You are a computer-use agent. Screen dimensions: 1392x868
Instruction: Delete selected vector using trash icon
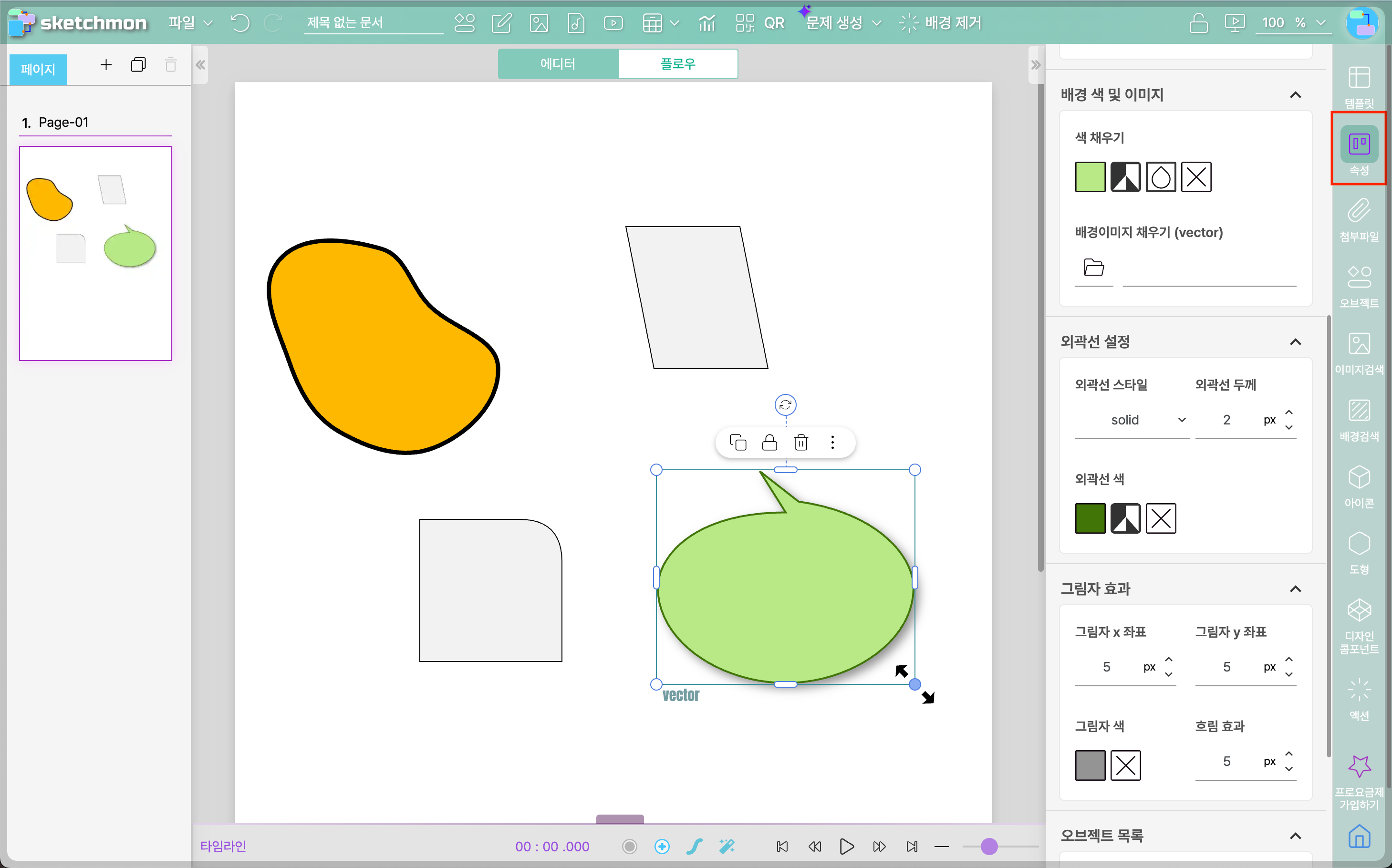coord(800,443)
